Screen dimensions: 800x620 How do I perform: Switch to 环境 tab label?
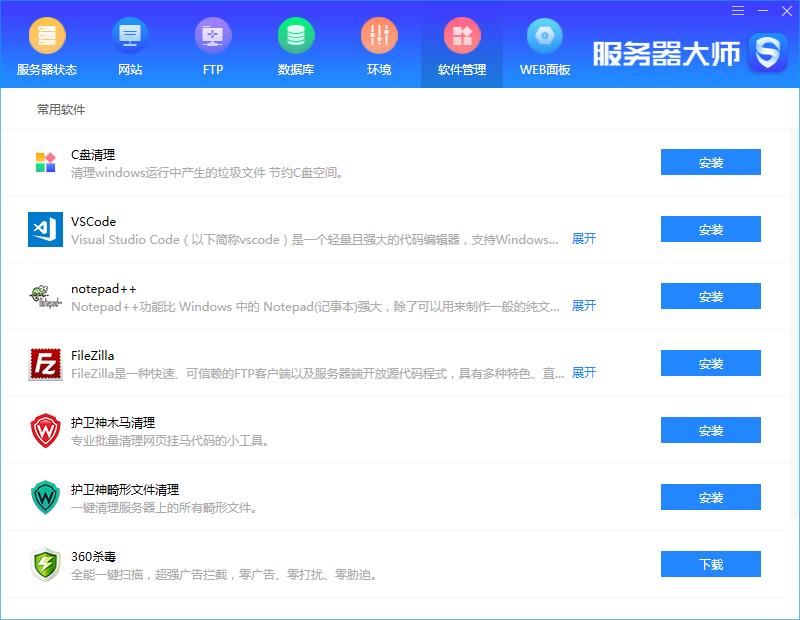pyautogui.click(x=379, y=69)
